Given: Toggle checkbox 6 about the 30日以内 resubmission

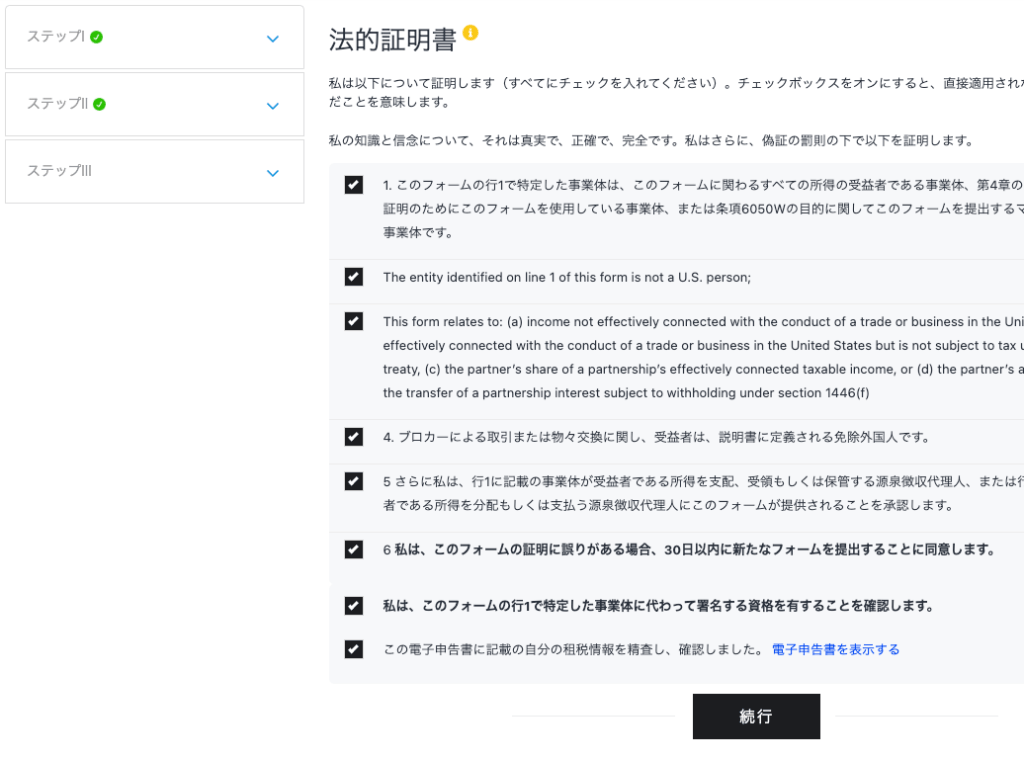Looking at the screenshot, I should [x=354, y=549].
